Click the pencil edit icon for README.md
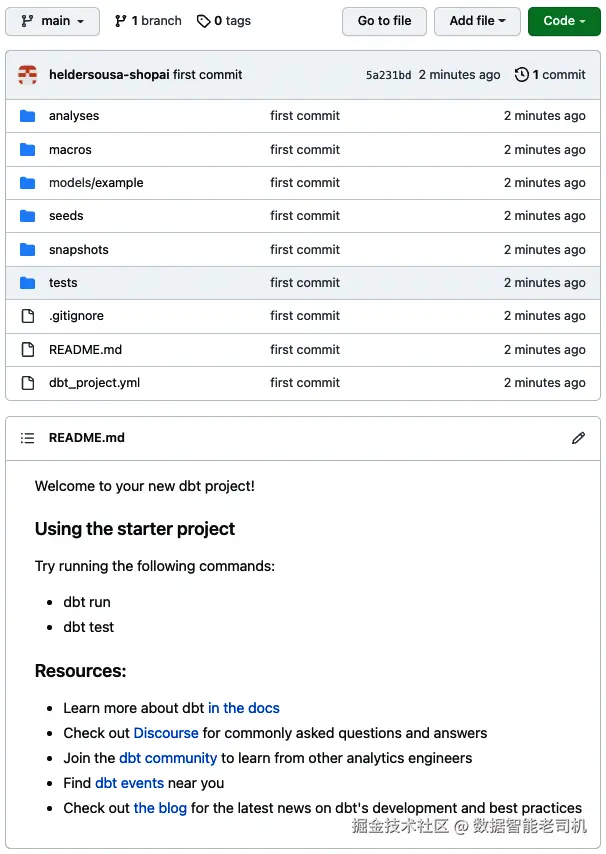Screen dimensions: 606x854 click(578, 438)
